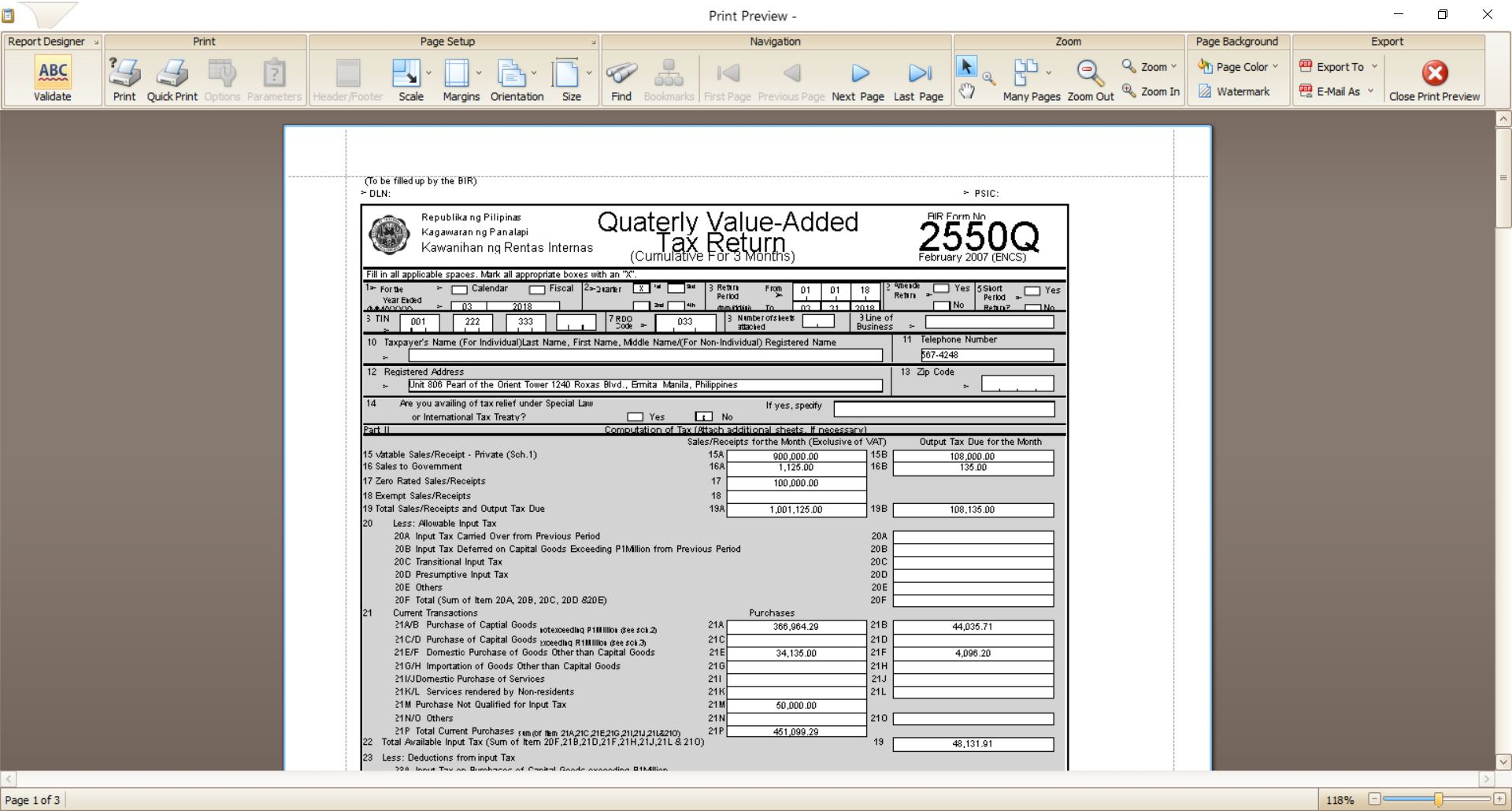The width and height of the screenshot is (1512, 811).
Task: Click the Page 1 of 3 status text
Action: tap(33, 800)
